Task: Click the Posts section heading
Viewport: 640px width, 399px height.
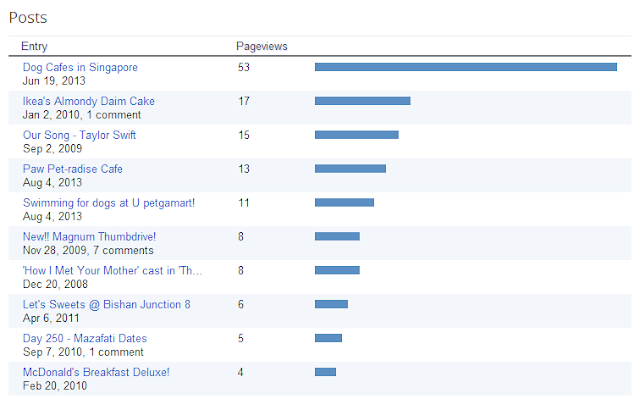Action: (x=28, y=18)
